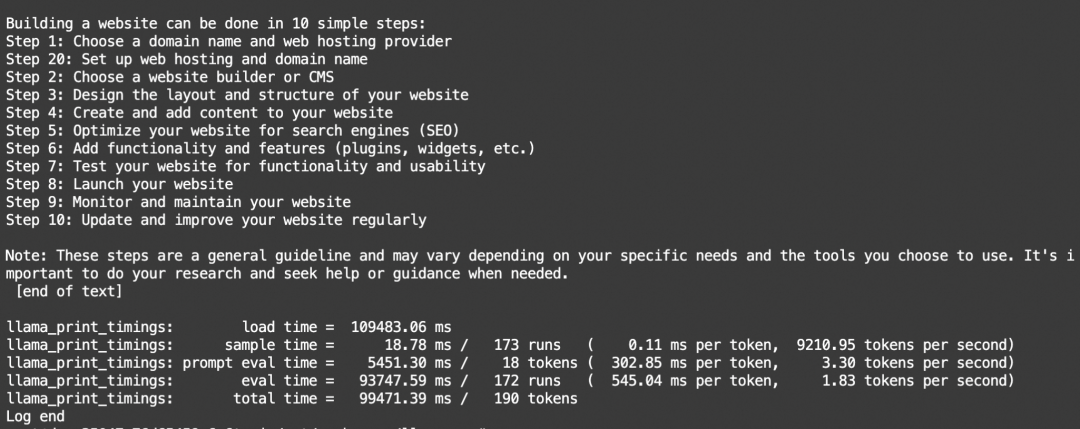Viewport: 1080px width, 429px height.
Task: Click the "Step 9" monitor and maintain line
Action: click(178, 202)
